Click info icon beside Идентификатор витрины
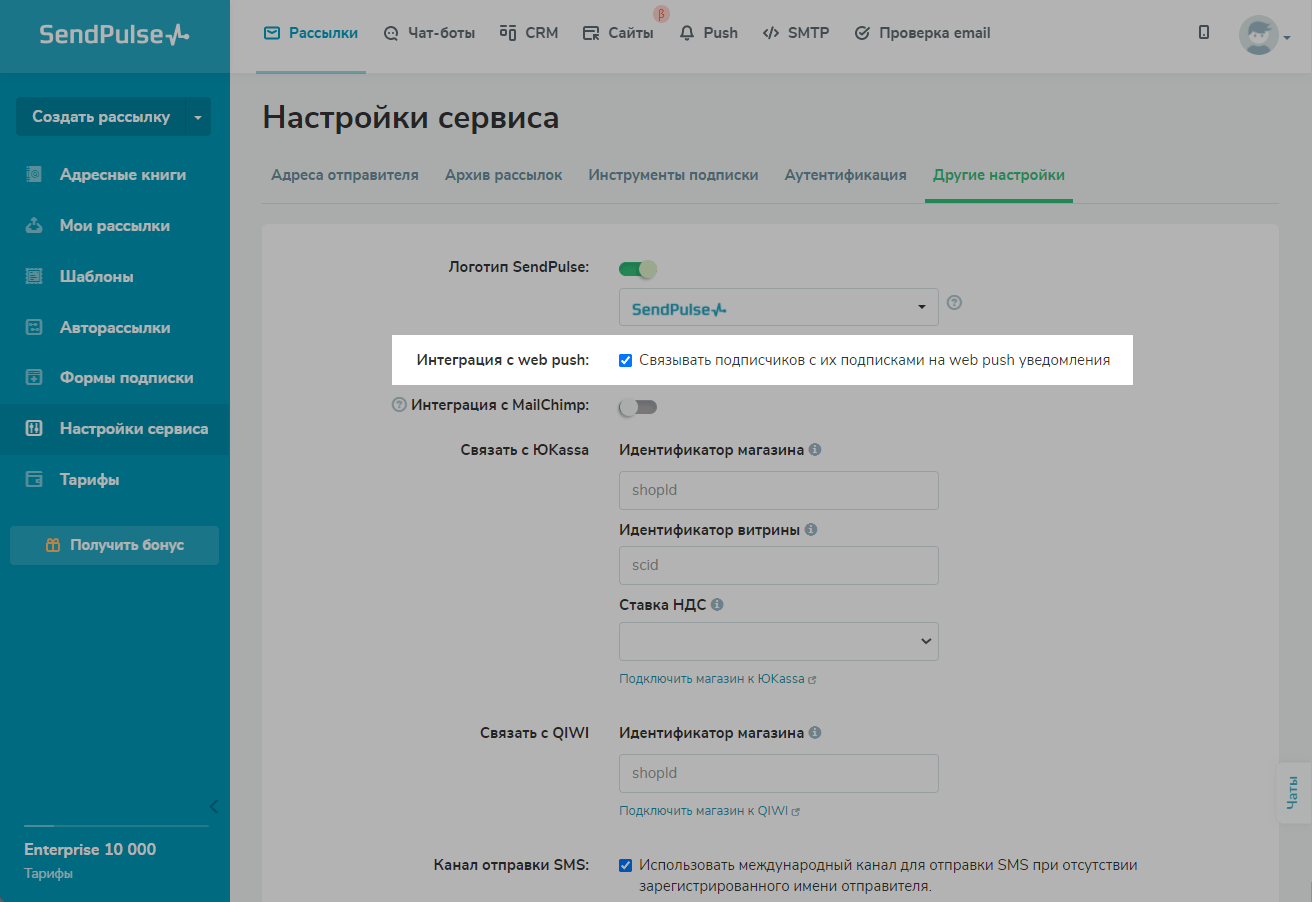The height and width of the screenshot is (902, 1312). (811, 530)
